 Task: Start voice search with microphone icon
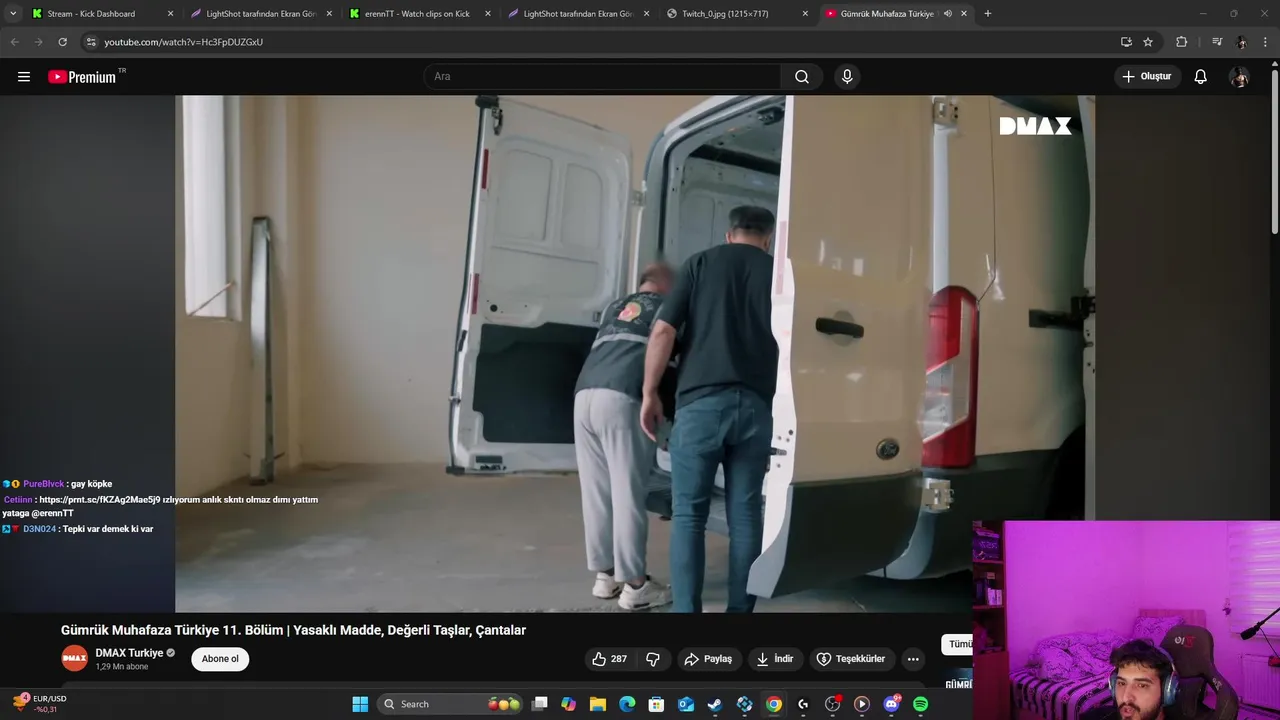[847, 77]
